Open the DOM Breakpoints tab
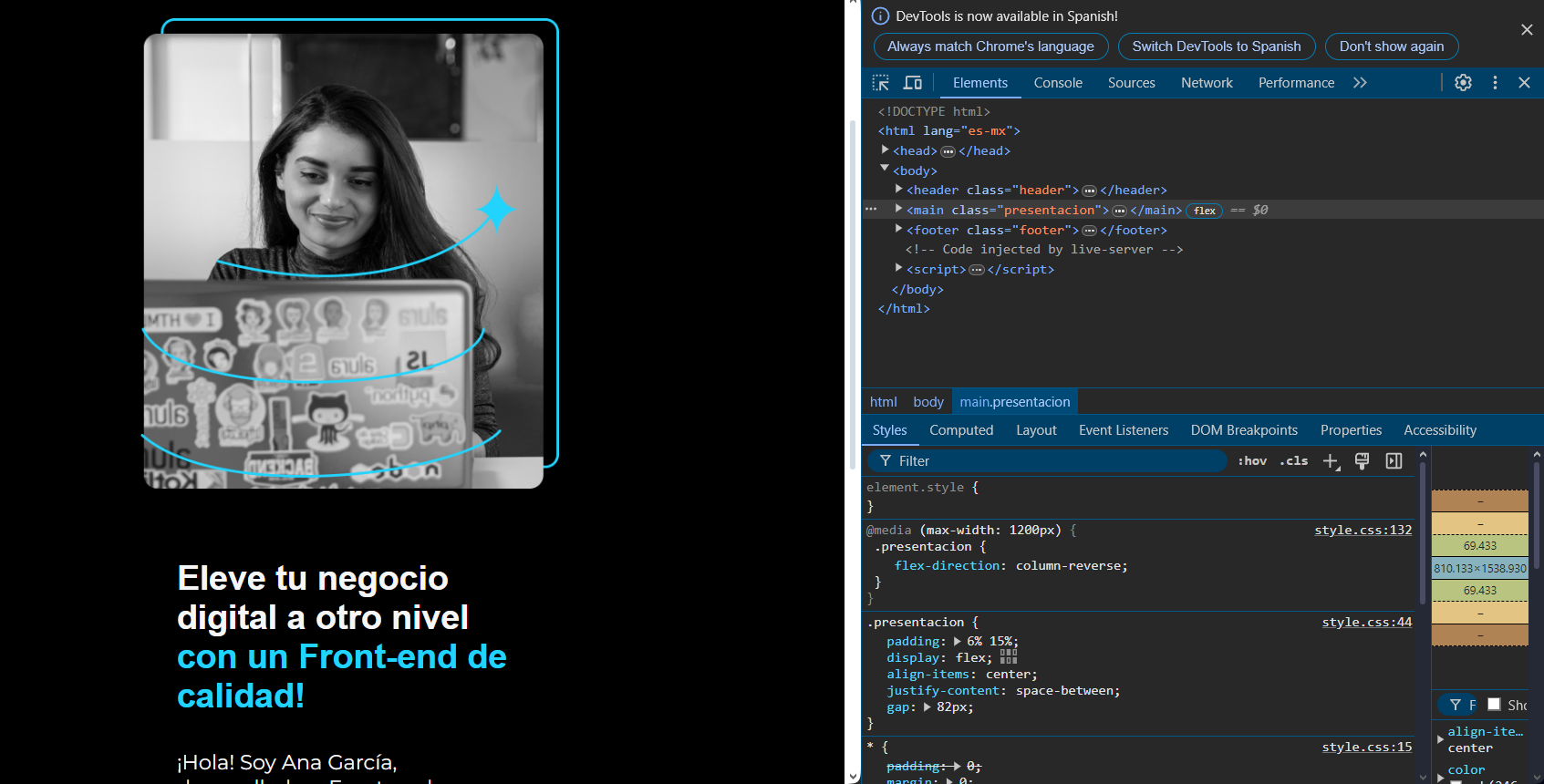The image size is (1544, 784). (x=1244, y=430)
